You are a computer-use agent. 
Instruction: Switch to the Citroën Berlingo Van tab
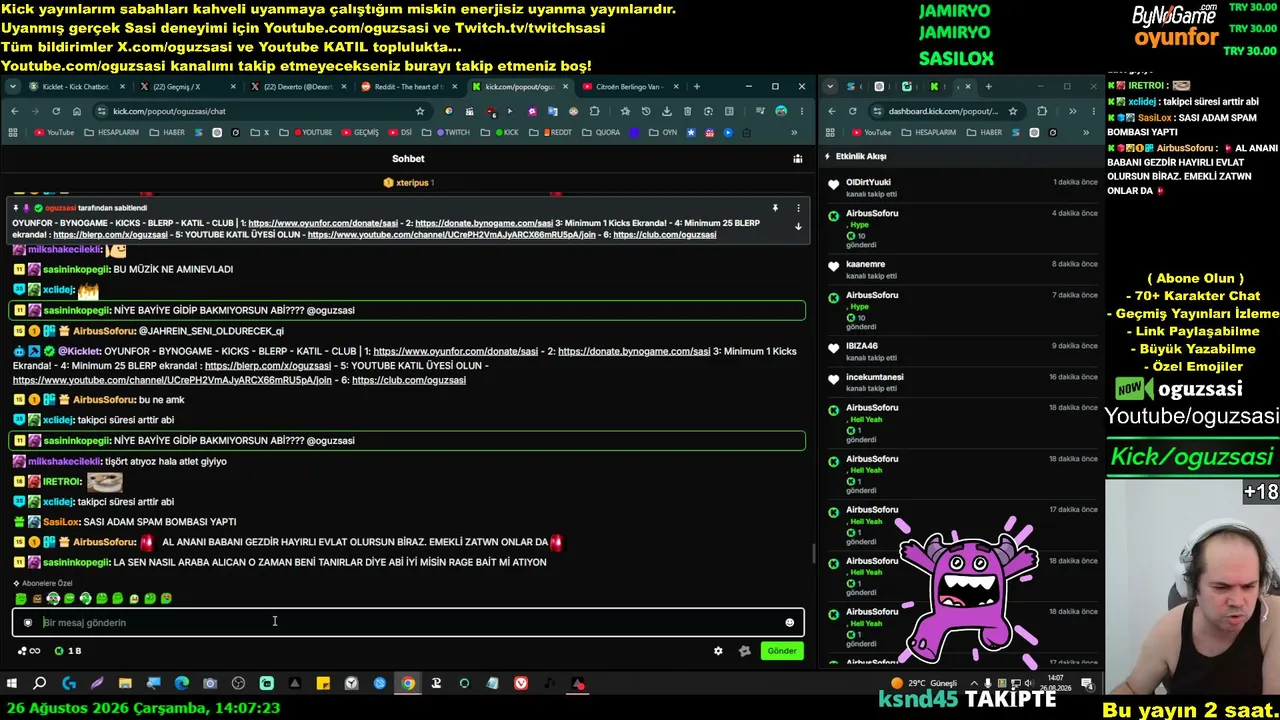click(x=629, y=87)
